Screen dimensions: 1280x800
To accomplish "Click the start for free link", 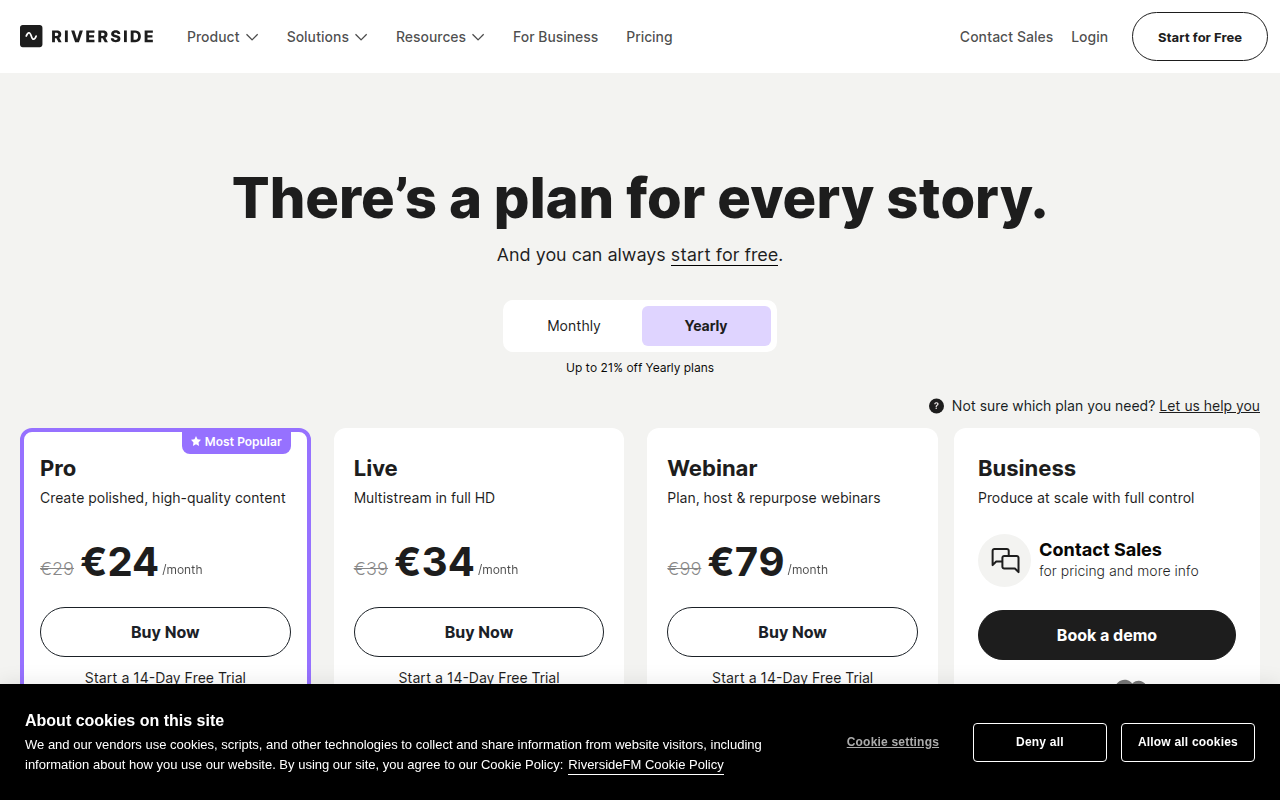I will pyautogui.click(x=724, y=255).
